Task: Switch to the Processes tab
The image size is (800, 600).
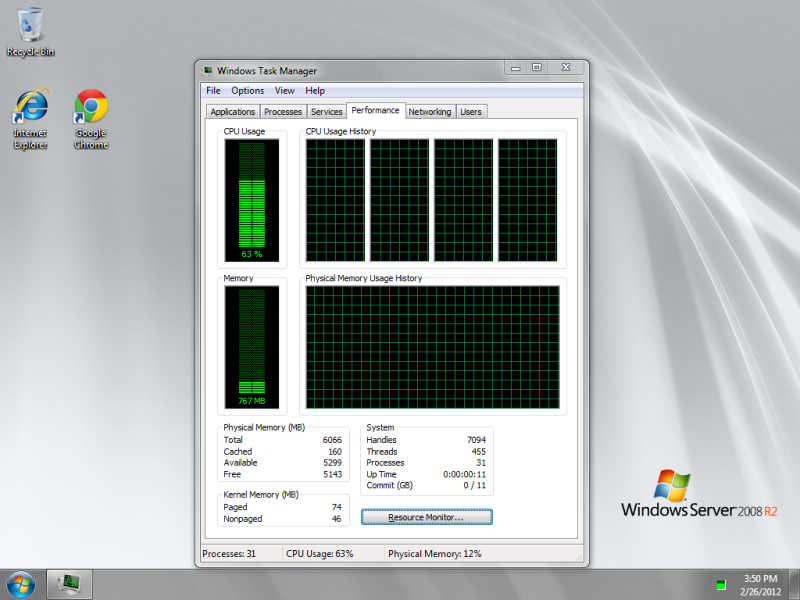Action: click(x=283, y=112)
